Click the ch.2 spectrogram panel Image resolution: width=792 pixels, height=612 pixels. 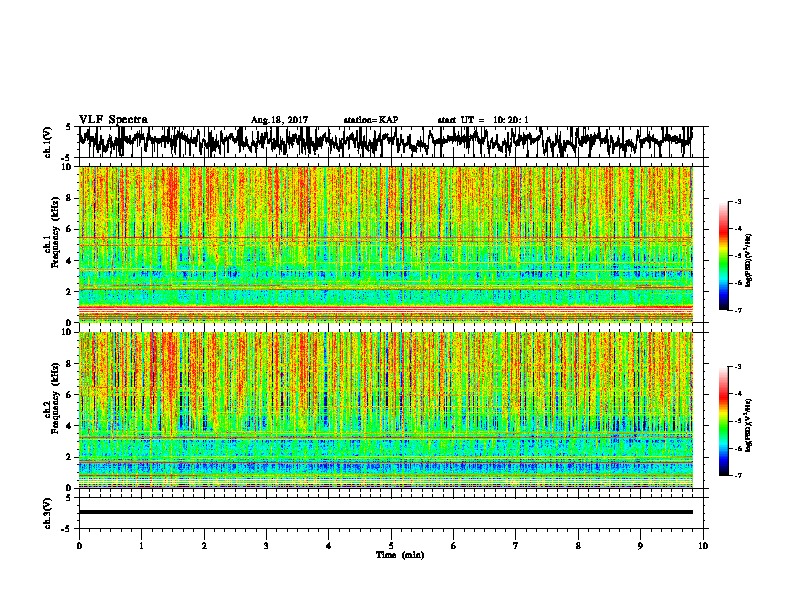(x=385, y=410)
